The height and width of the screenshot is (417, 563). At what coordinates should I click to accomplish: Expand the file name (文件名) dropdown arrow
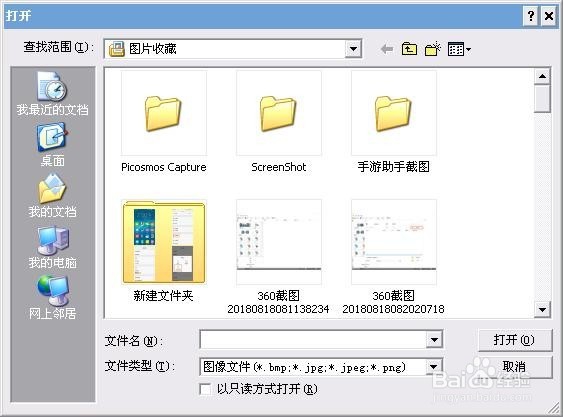click(x=434, y=339)
